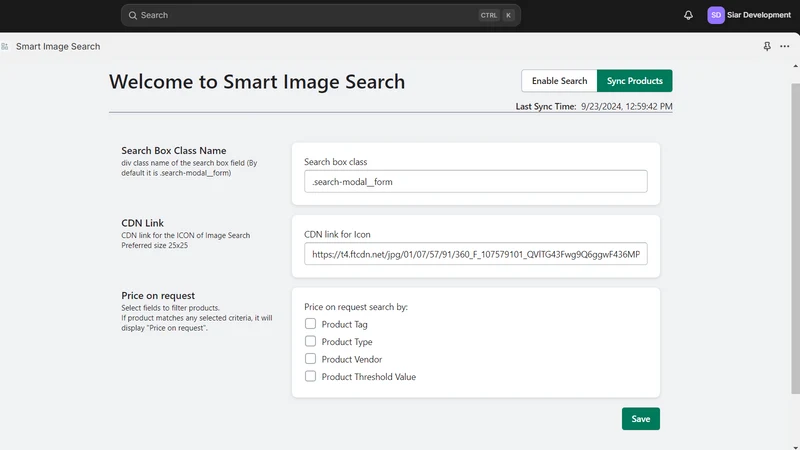Viewport: 800px width, 450px height.
Task: Check the Product Type checkbox
Action: coord(310,341)
